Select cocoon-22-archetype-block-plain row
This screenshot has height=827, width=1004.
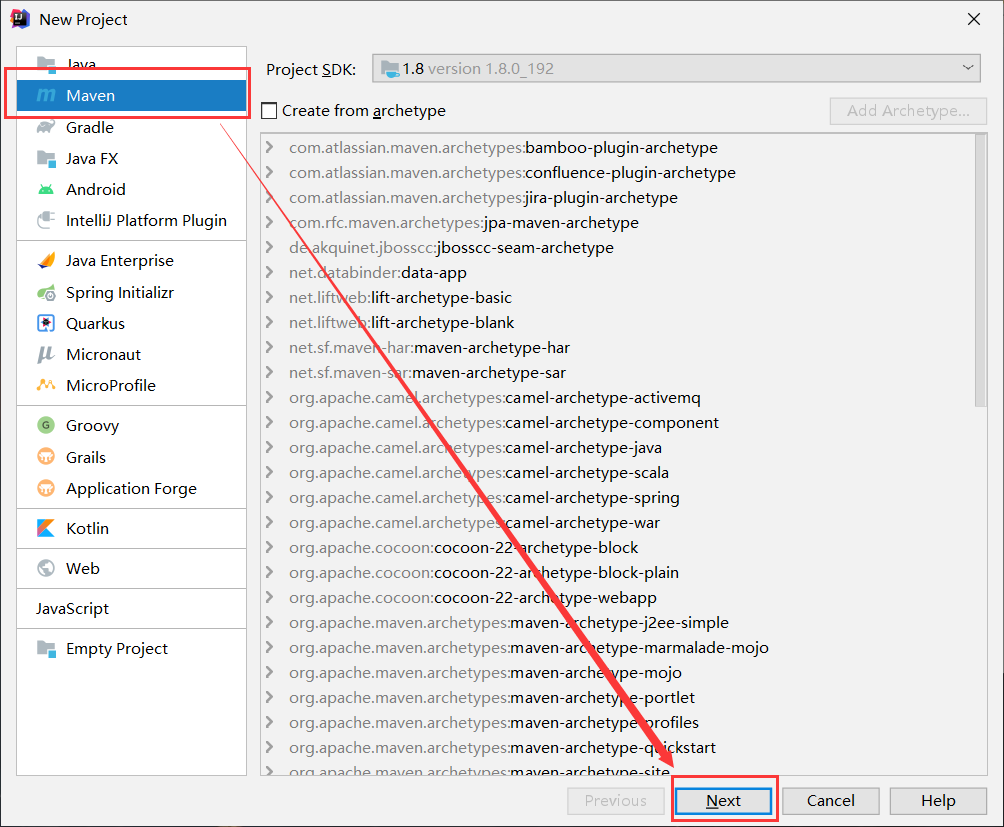click(617, 572)
